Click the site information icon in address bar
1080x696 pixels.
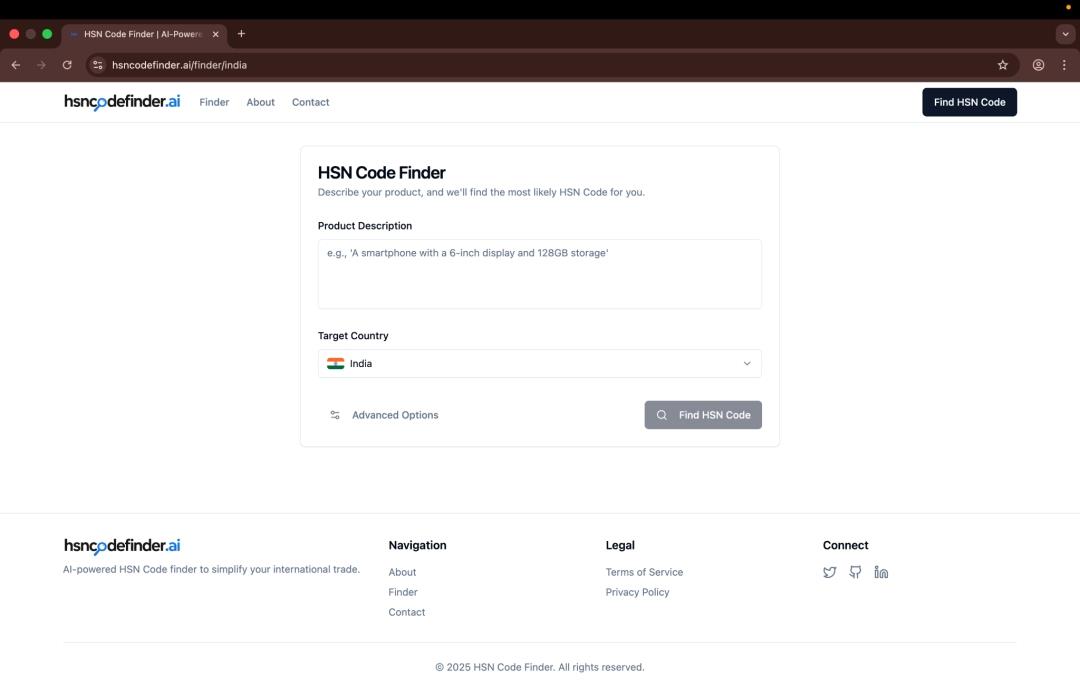pyautogui.click(x=98, y=65)
